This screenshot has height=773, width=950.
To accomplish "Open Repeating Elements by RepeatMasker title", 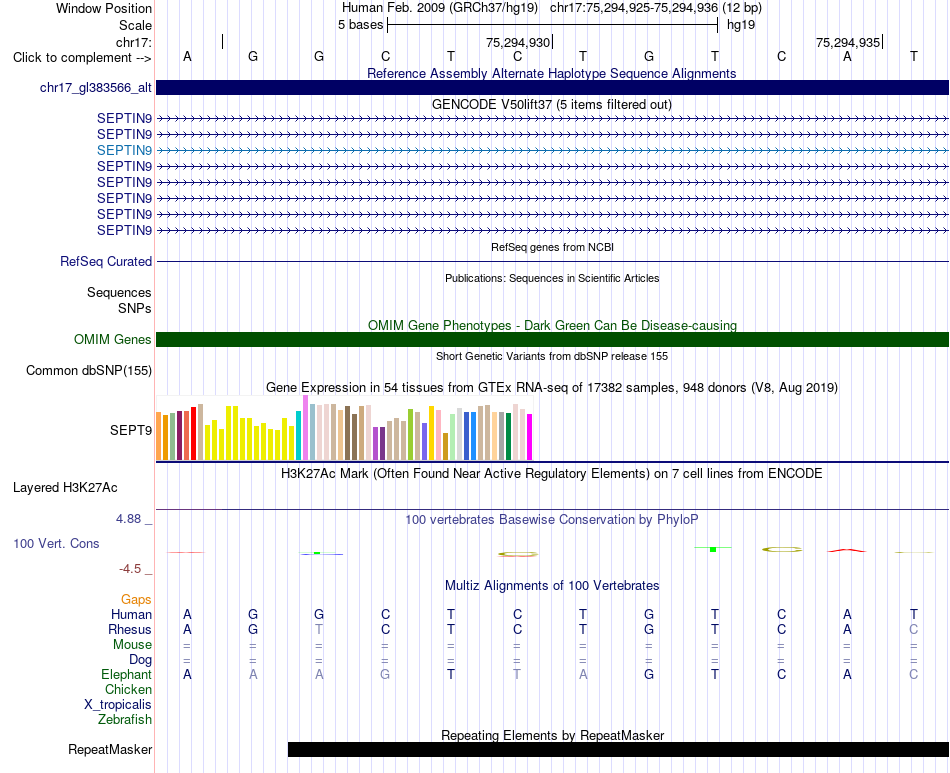I will tap(552, 735).
